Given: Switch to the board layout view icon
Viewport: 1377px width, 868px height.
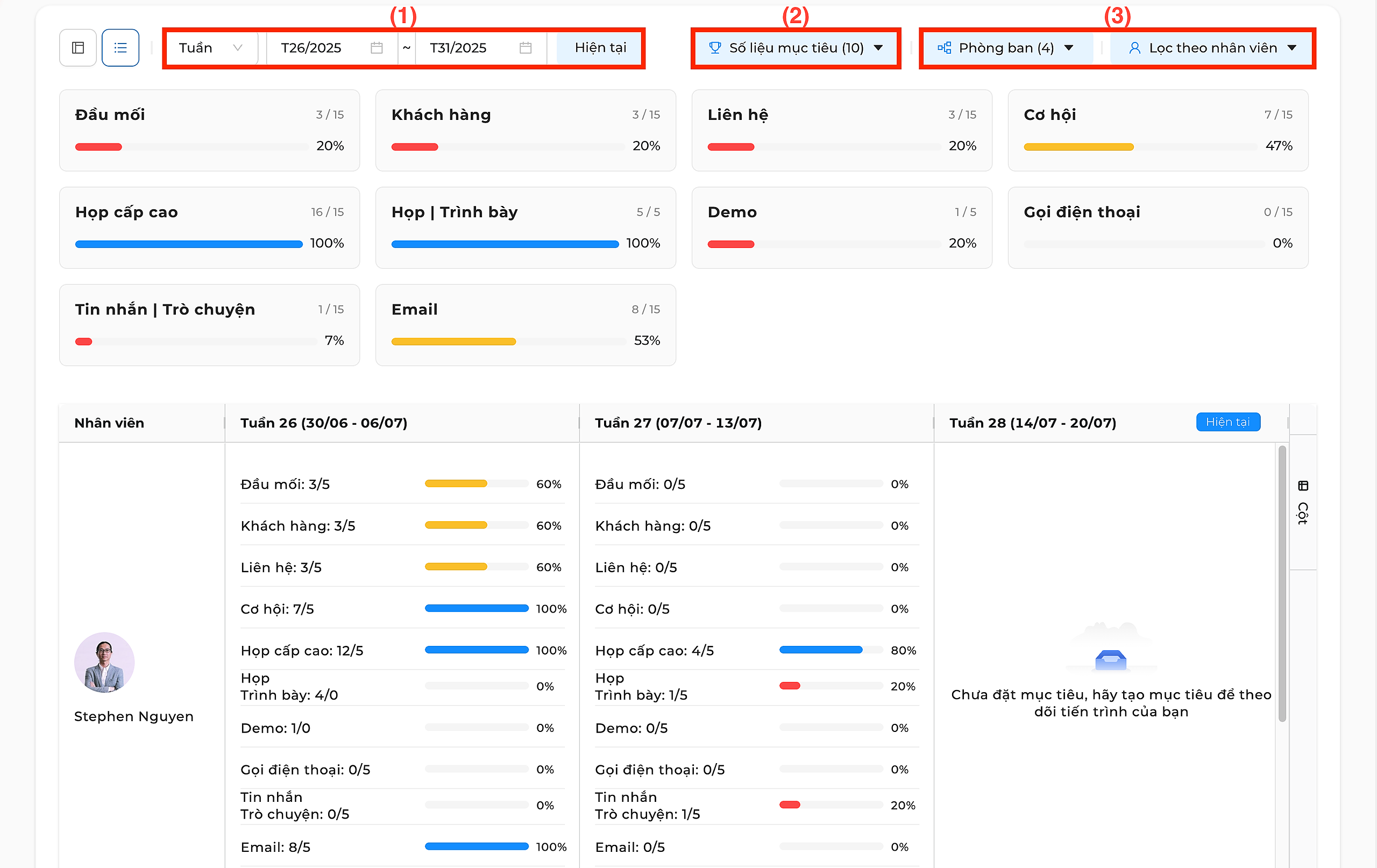Looking at the screenshot, I should [x=78, y=47].
